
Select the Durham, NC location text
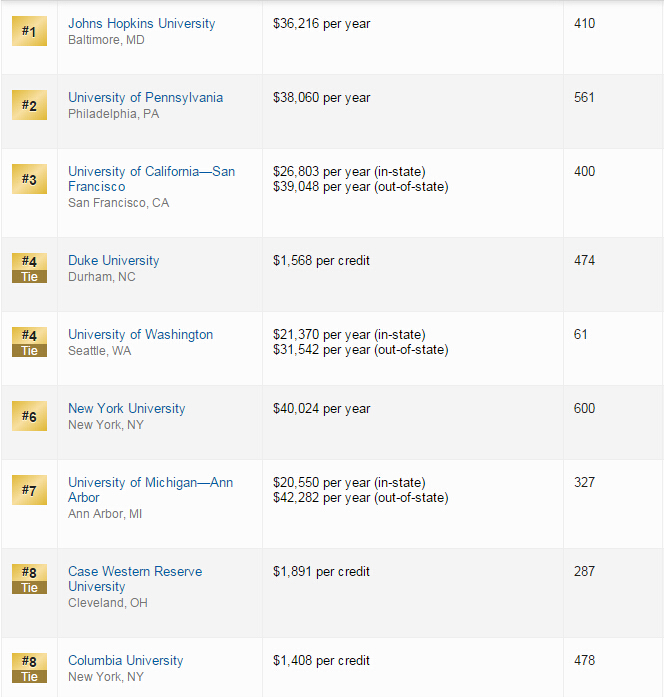pyautogui.click(x=101, y=277)
